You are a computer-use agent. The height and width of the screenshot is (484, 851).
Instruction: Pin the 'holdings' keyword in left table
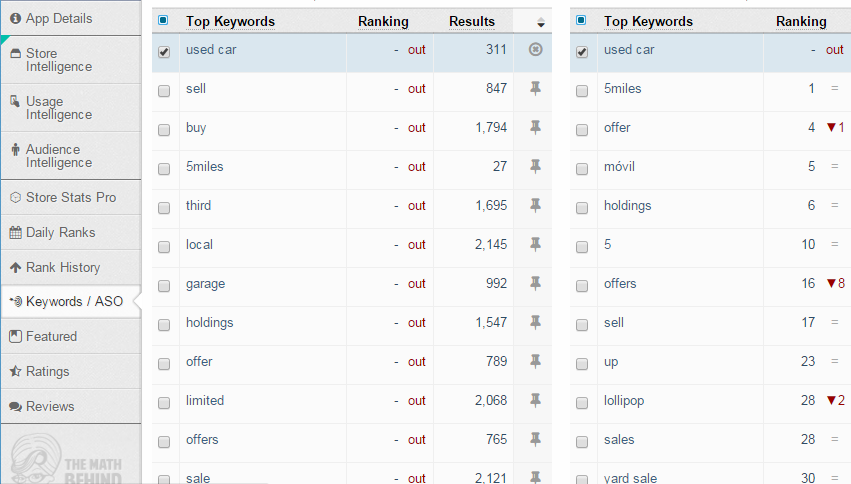(535, 323)
